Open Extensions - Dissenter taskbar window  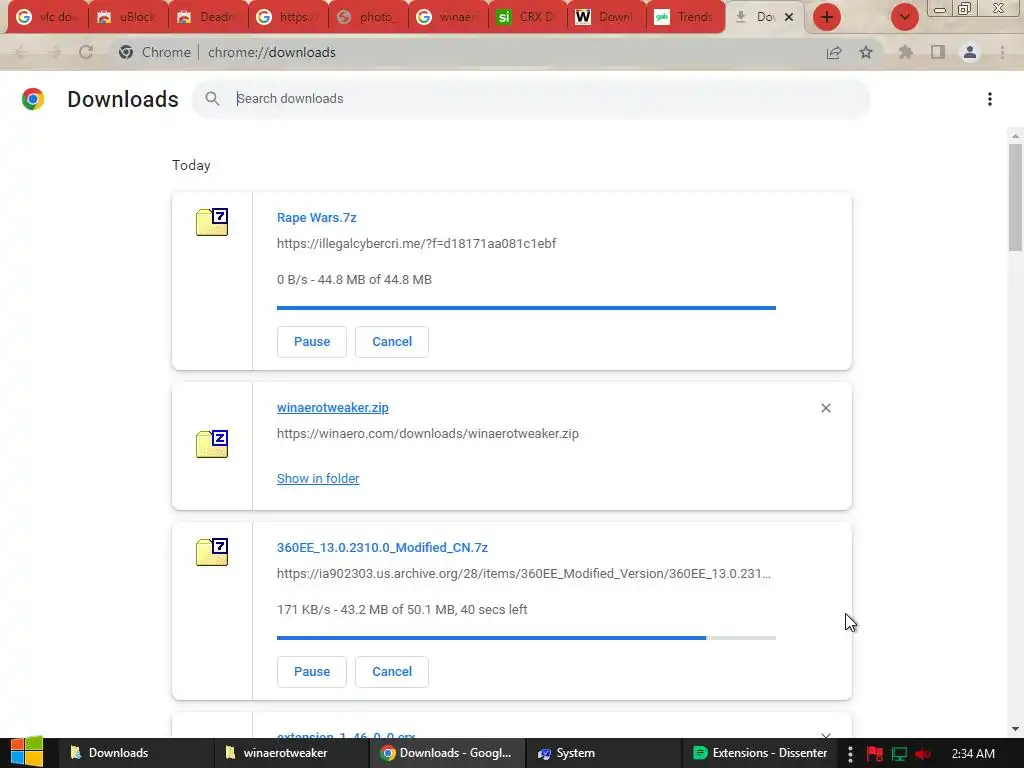pyautogui.click(x=760, y=753)
